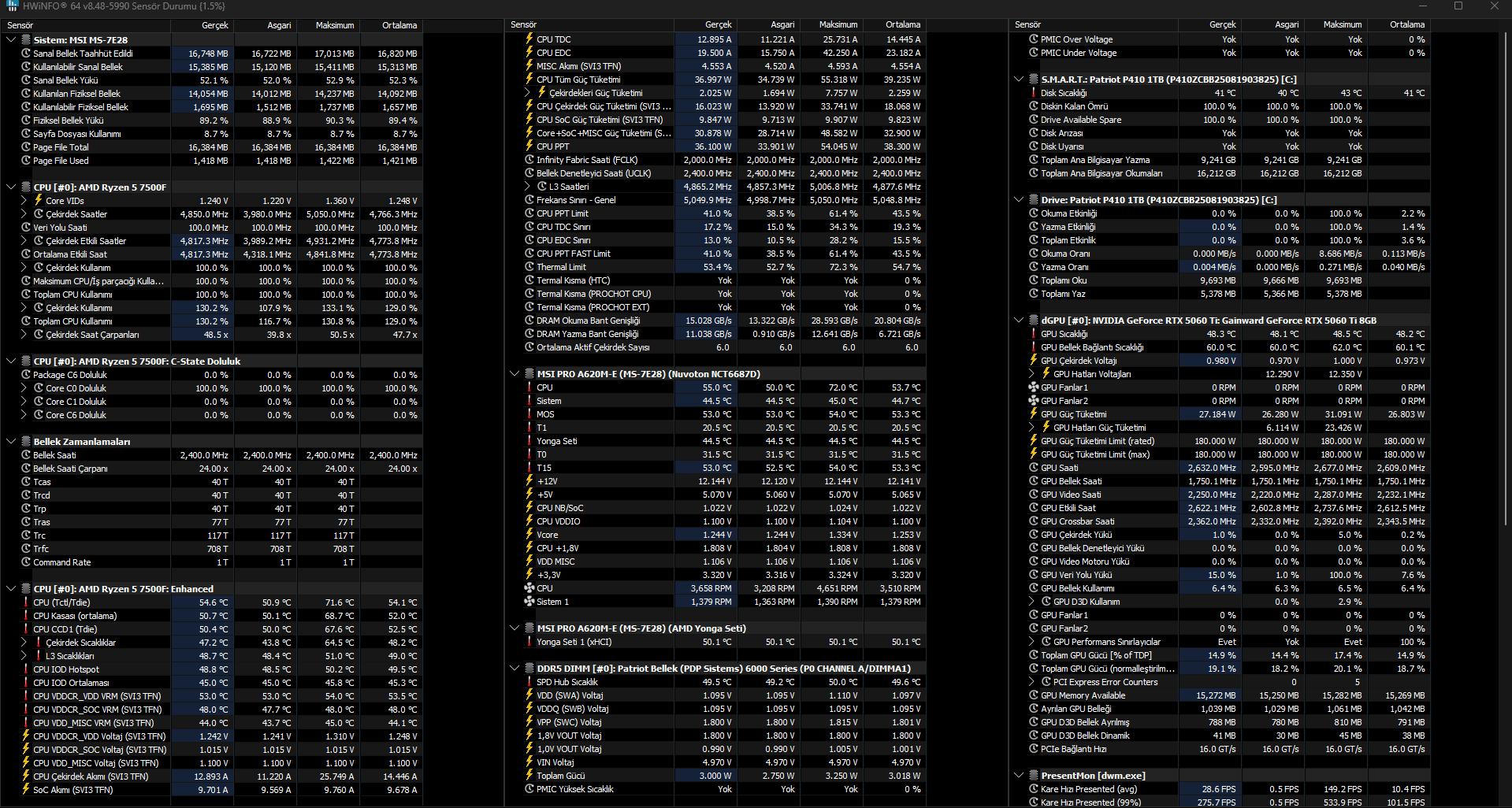
Task: Click the lightning icon beside VIN Voltaj
Action: click(x=529, y=762)
